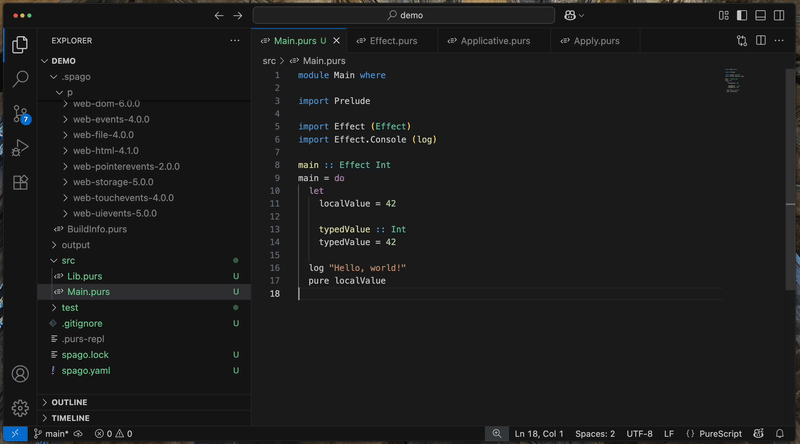Screen dimensions: 800x444
Task: Open the Explorer more actions ellipsis
Action: pos(235,40)
